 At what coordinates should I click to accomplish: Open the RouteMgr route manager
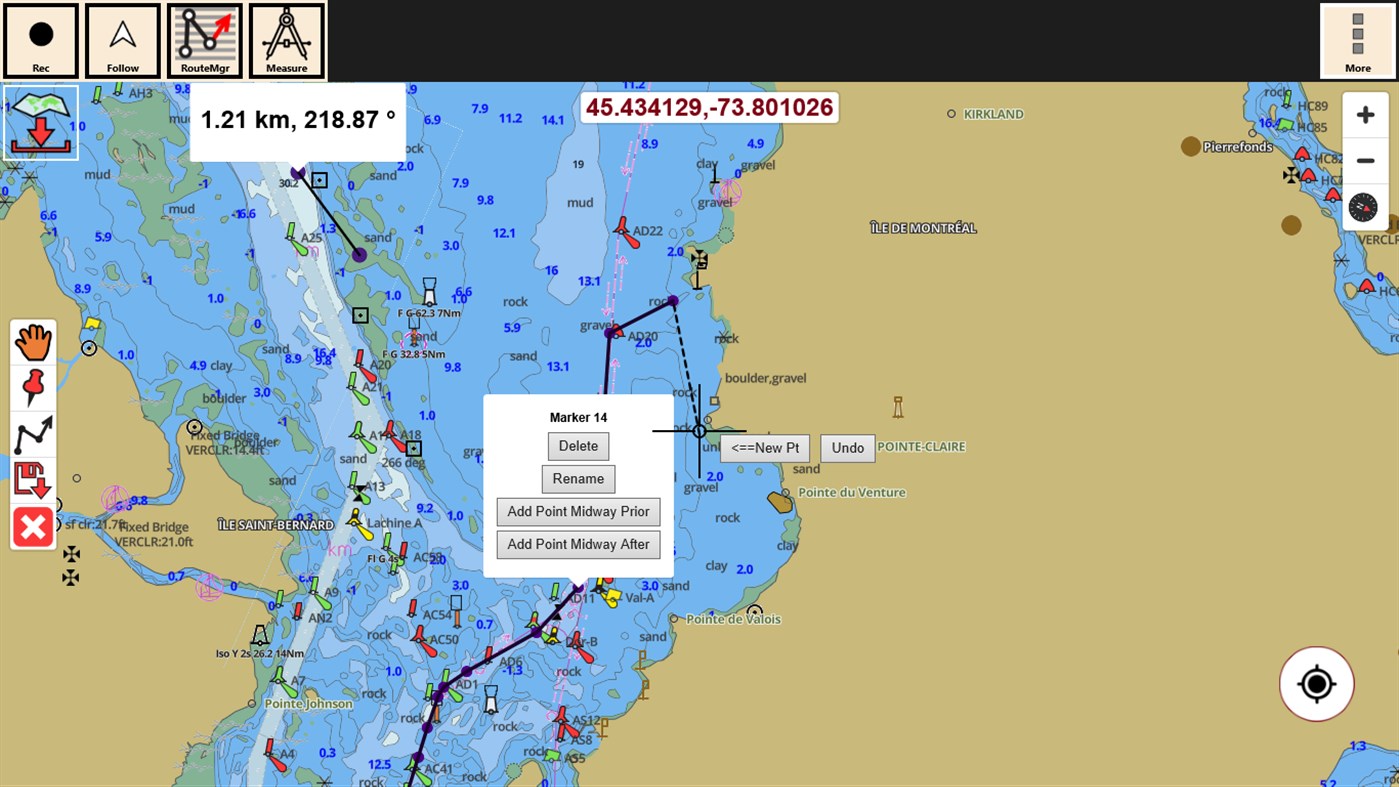pyautogui.click(x=204, y=40)
